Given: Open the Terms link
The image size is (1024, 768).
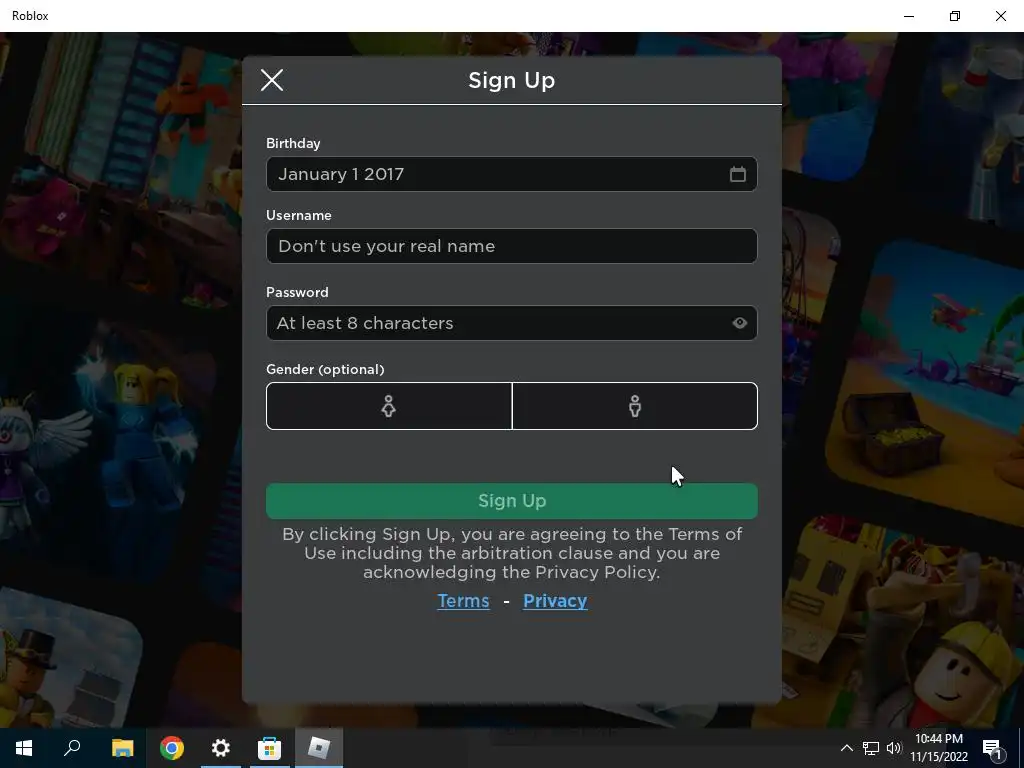Looking at the screenshot, I should click(463, 601).
